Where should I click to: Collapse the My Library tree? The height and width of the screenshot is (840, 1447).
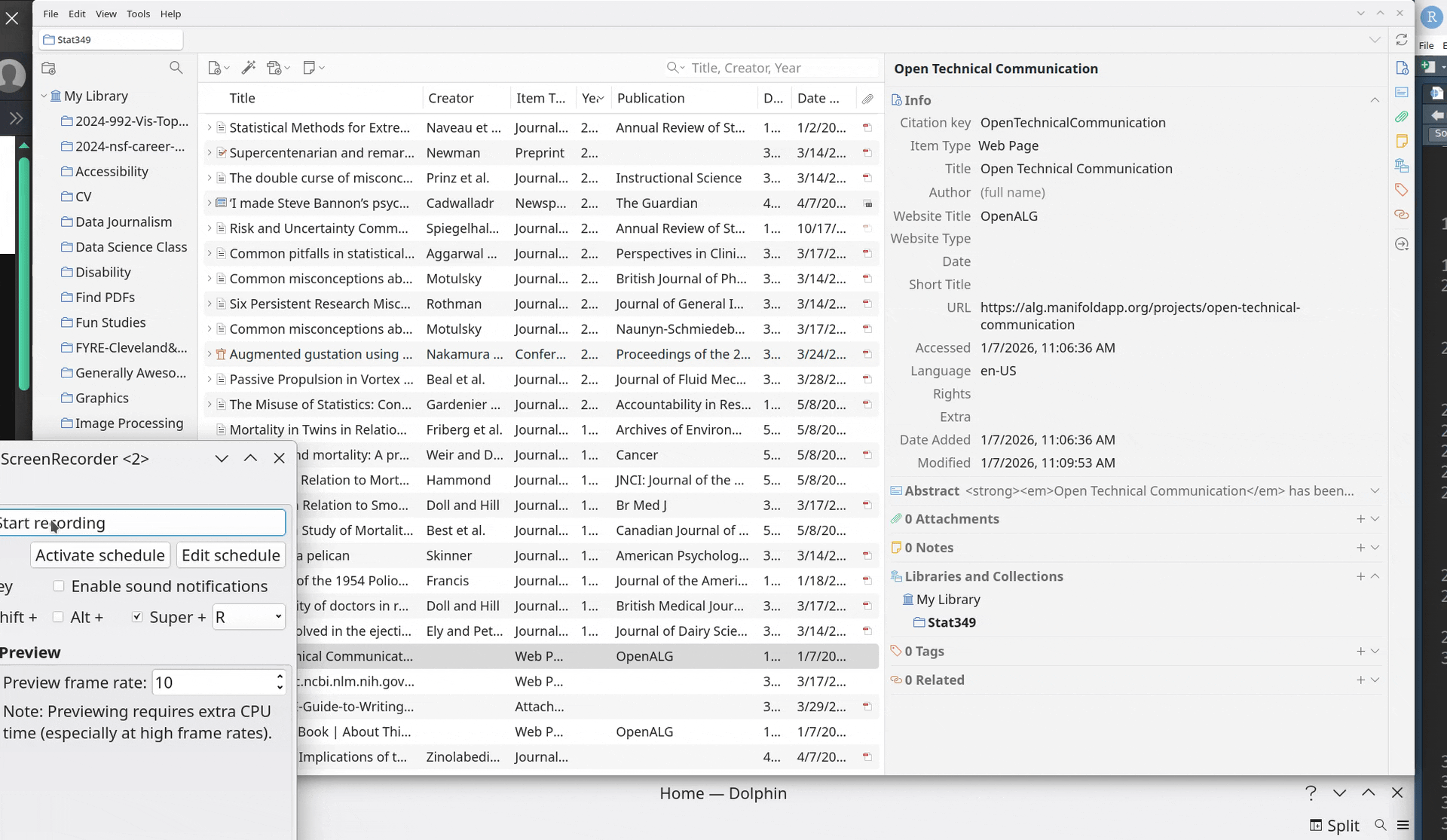pos(44,96)
